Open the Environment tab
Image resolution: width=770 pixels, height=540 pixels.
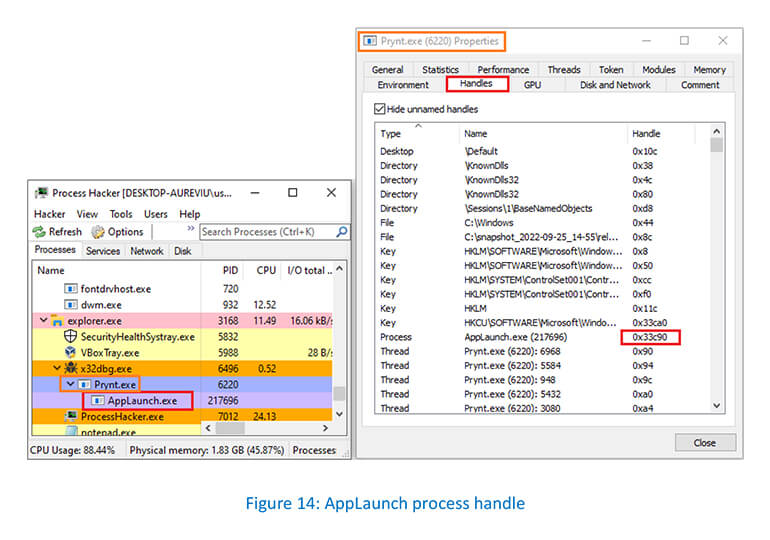pyautogui.click(x=403, y=85)
